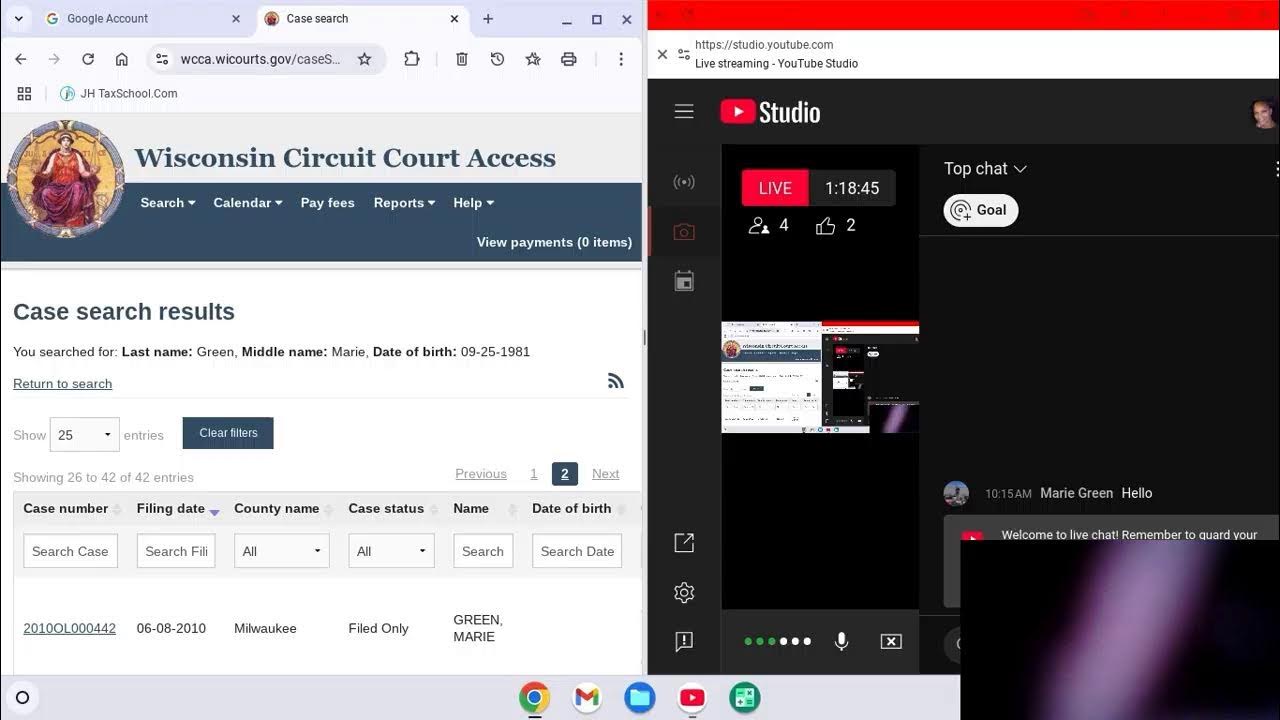The height and width of the screenshot is (720, 1280).
Task: Close the YouTube Studio window X
Action: 662,54
